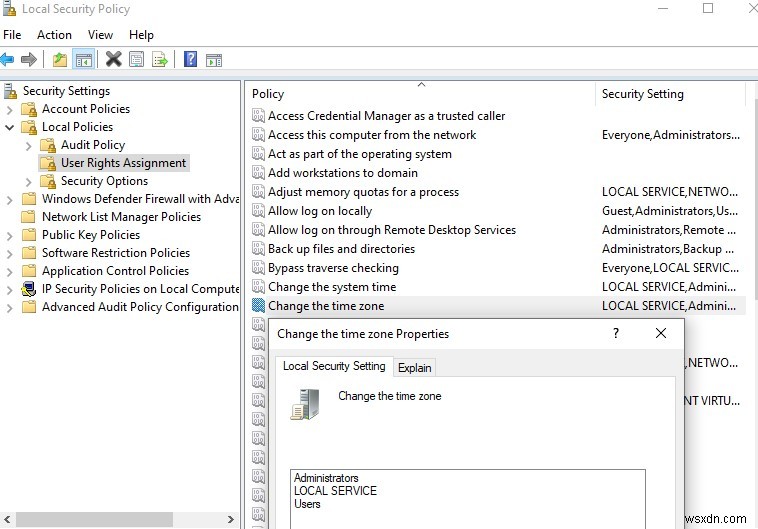Expand Software Restriction Policies node
The width and height of the screenshot is (758, 529).
coord(9,254)
